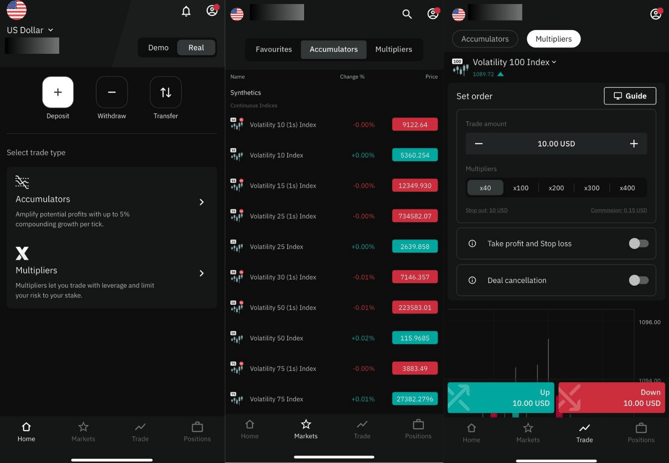
Task: Go to Positions in Markets screen navbar
Action: 418,429
